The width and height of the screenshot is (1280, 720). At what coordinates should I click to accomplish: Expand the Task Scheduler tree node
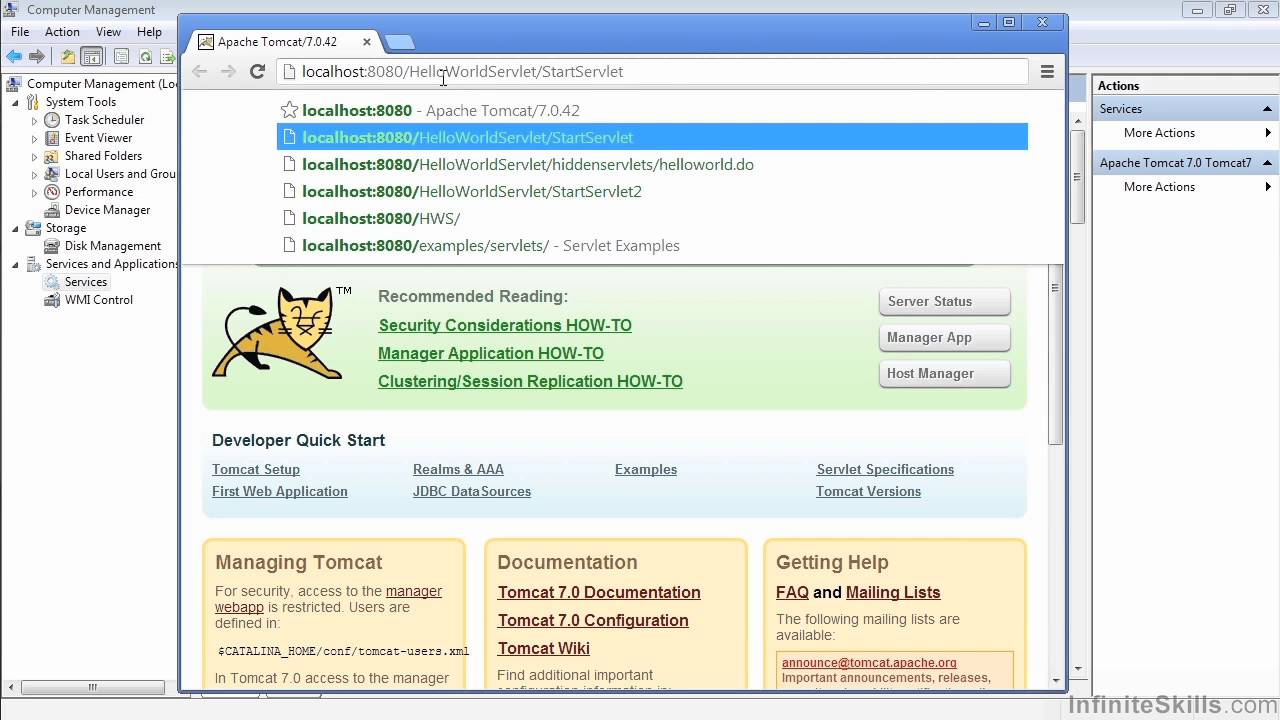pyautogui.click(x=34, y=120)
